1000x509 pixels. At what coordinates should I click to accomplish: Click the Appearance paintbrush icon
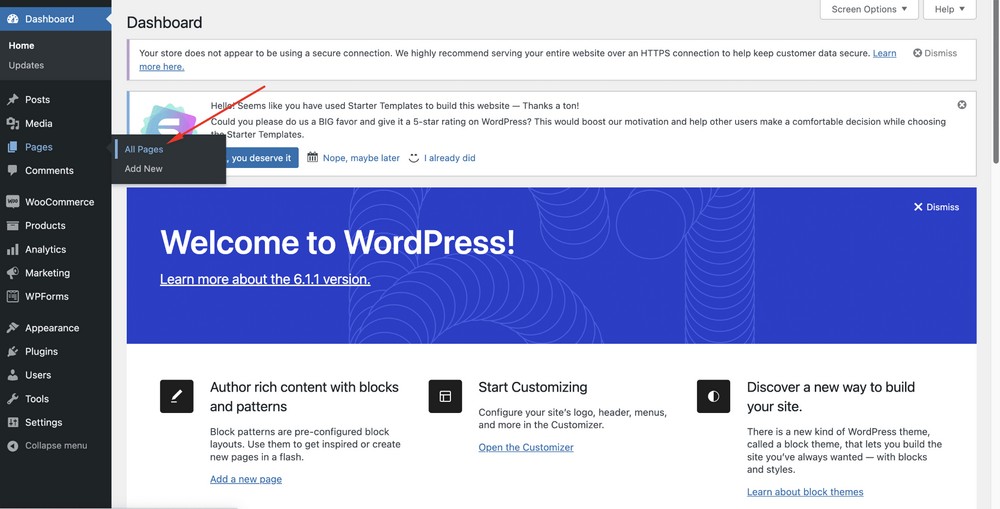coord(13,328)
